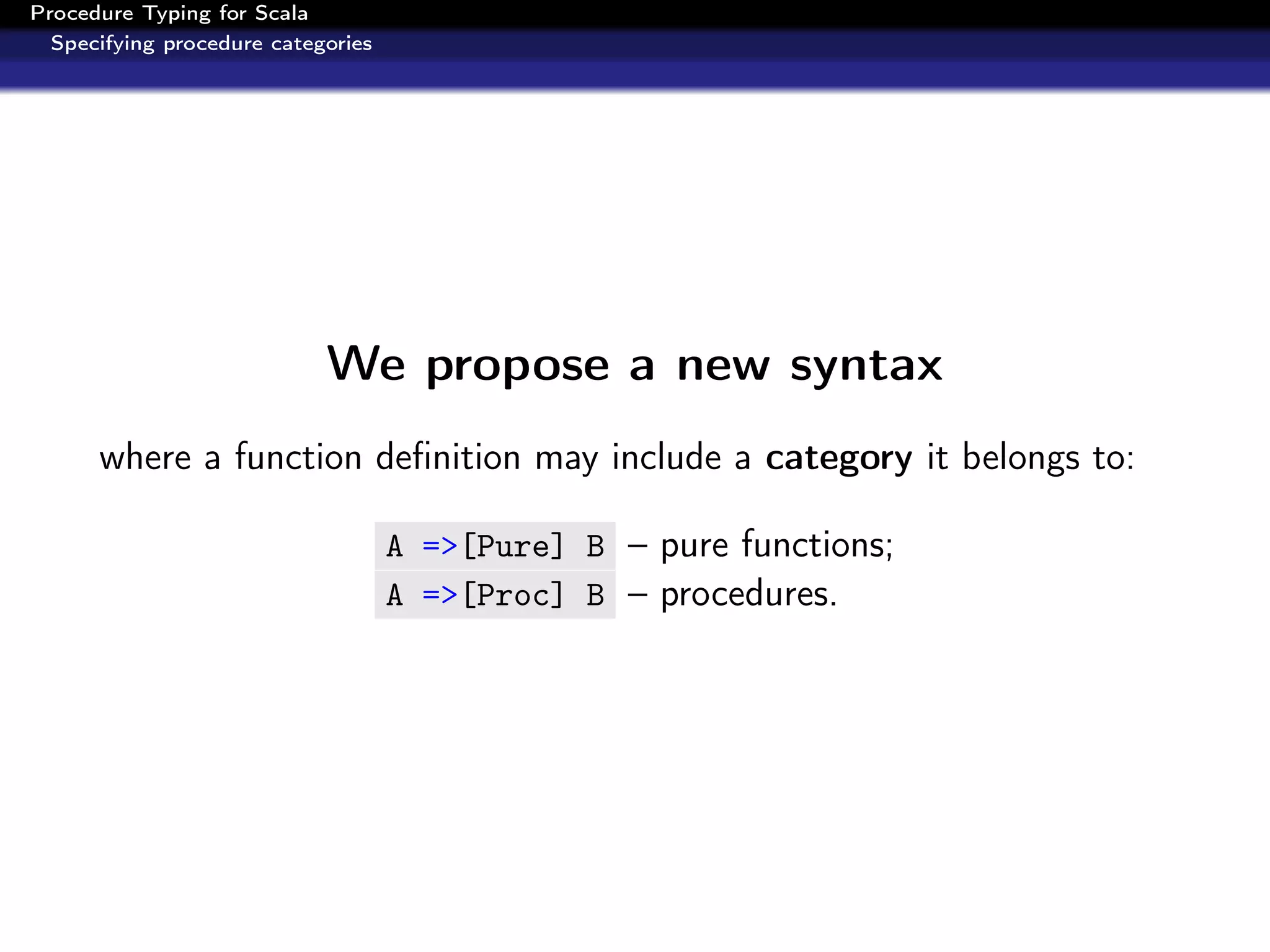Click the '[Pure]' code annotation
Image resolution: width=1270 pixels, height=952 pixels.
[513, 546]
